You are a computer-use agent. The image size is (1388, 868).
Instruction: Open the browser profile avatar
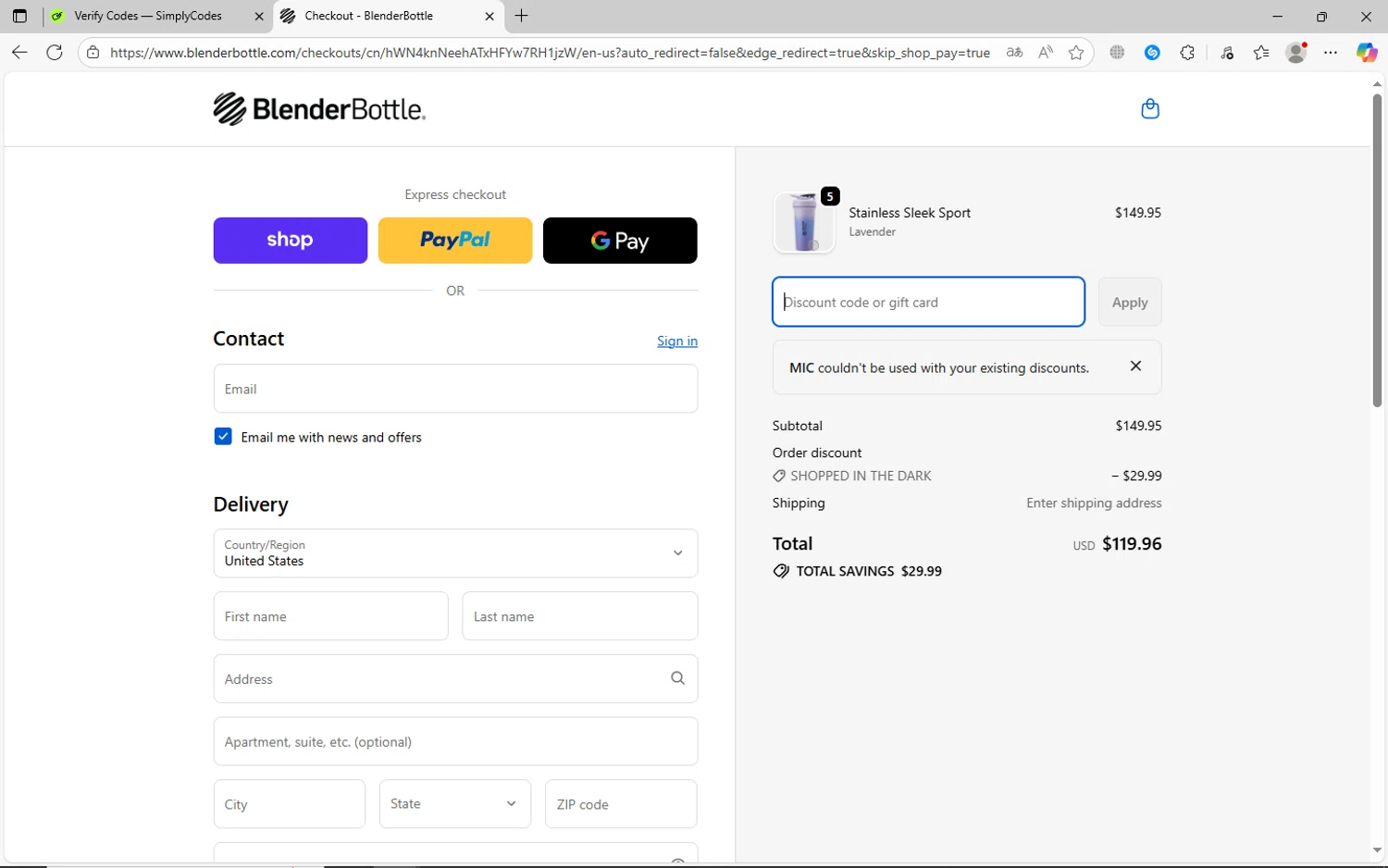click(x=1296, y=53)
